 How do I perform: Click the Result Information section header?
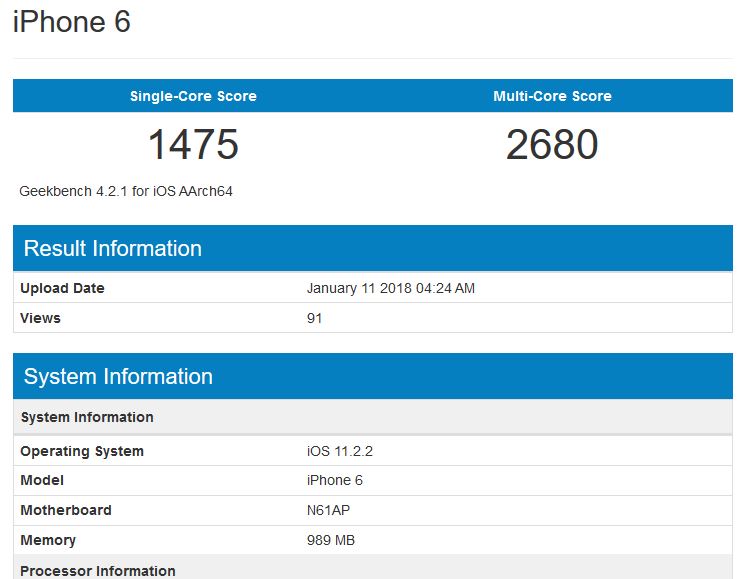[373, 248]
